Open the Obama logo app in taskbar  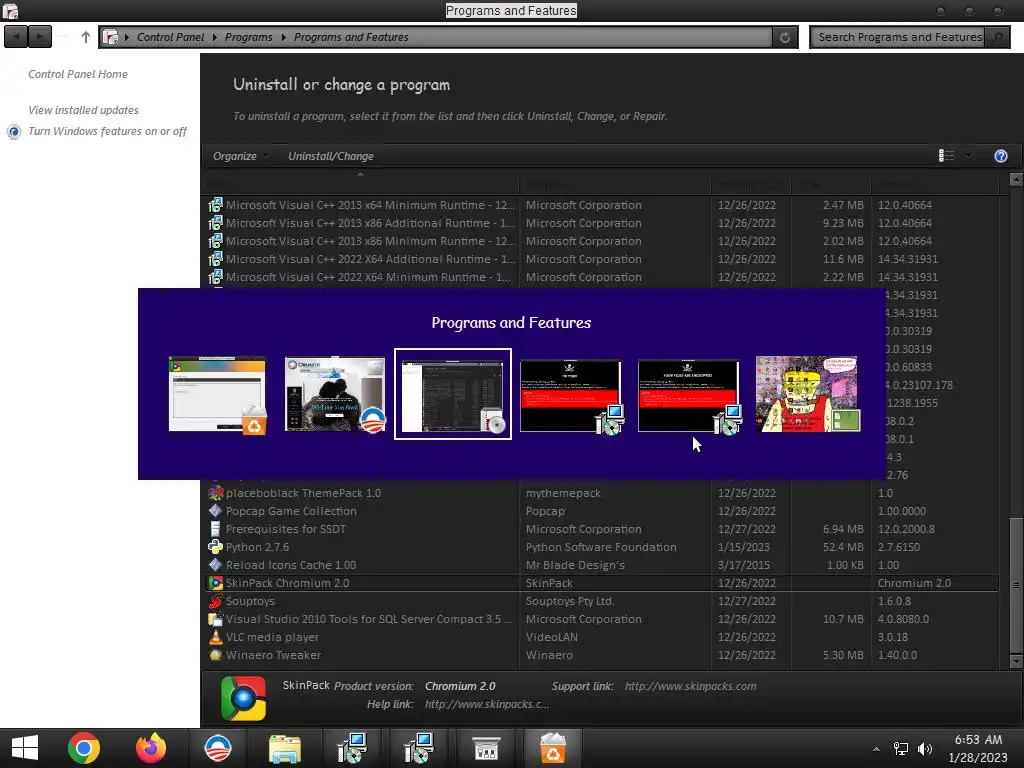217,748
